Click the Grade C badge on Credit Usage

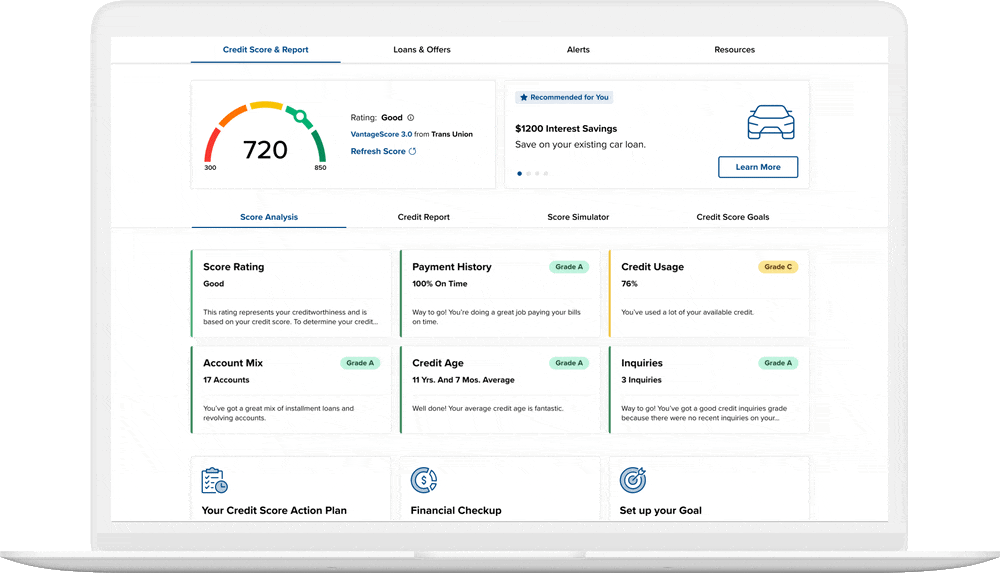tap(778, 267)
